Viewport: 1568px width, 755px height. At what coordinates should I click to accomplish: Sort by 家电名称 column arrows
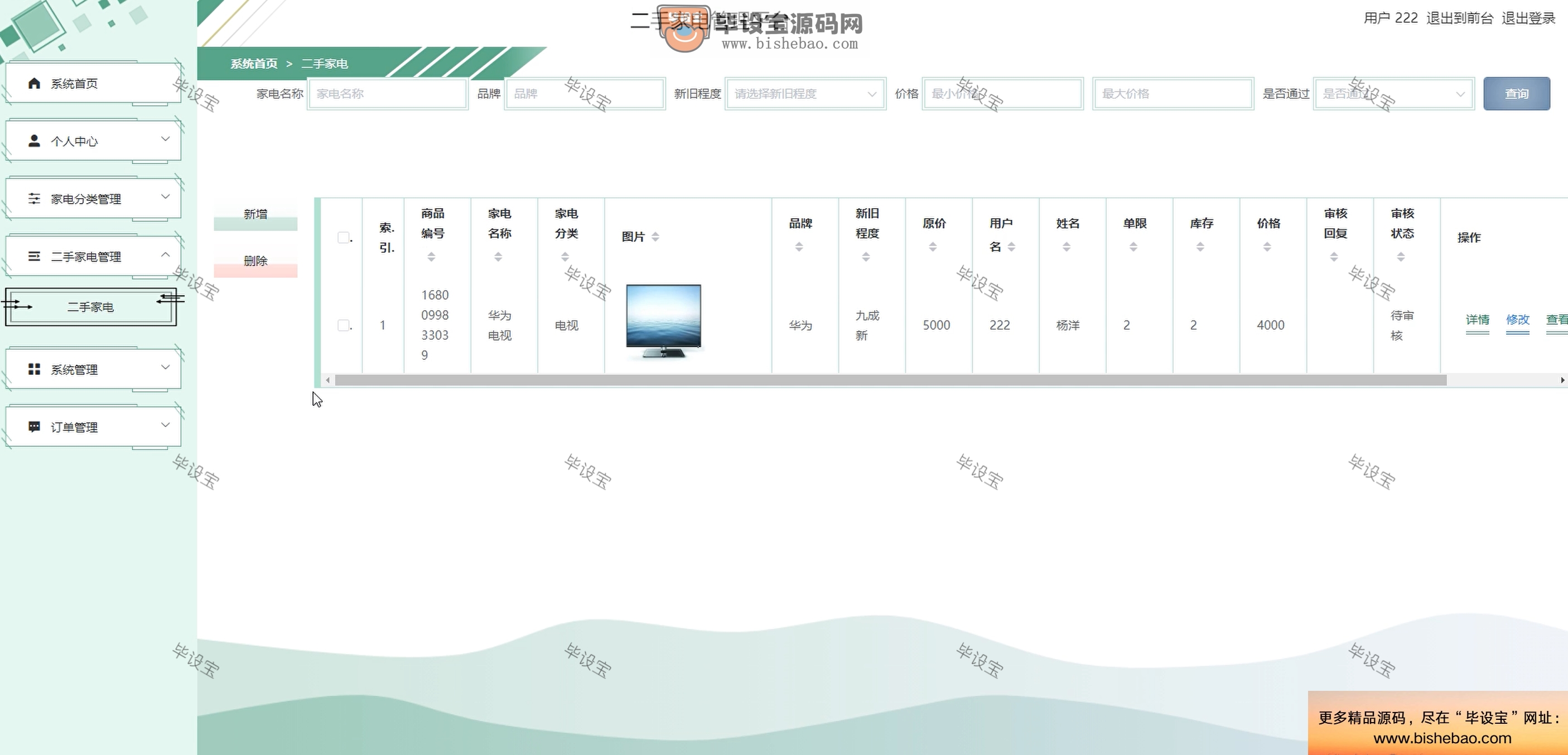coord(498,257)
